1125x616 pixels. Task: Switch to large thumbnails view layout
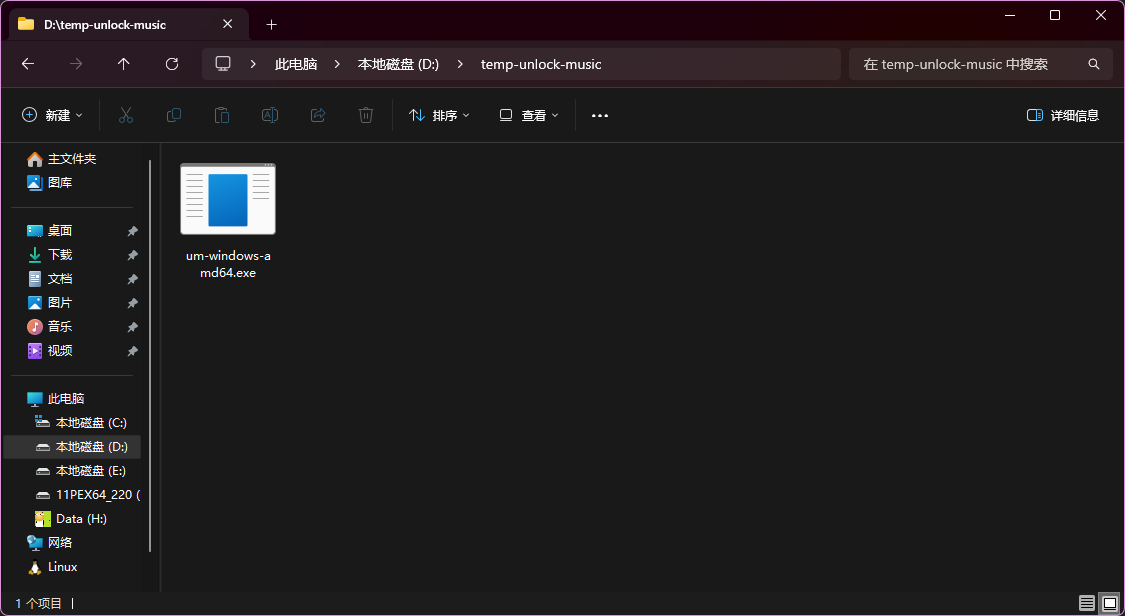pyautogui.click(x=1109, y=603)
